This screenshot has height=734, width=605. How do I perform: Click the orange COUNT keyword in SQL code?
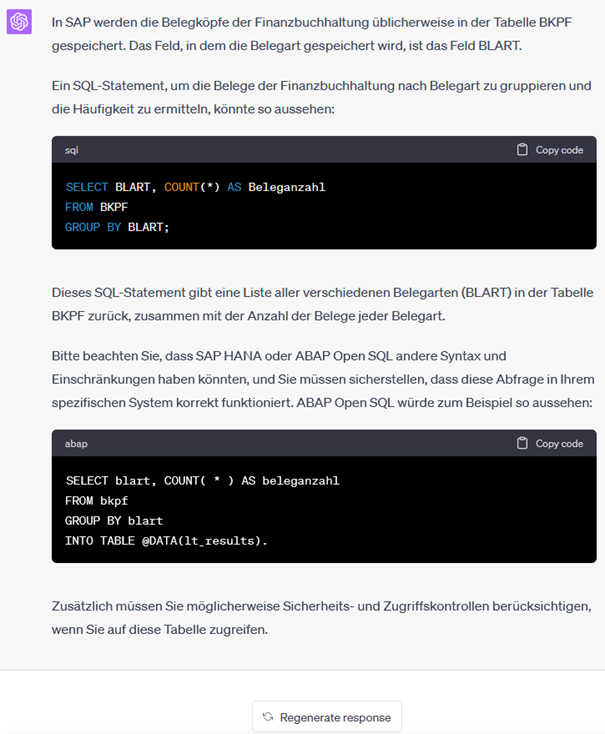[x=183, y=187]
